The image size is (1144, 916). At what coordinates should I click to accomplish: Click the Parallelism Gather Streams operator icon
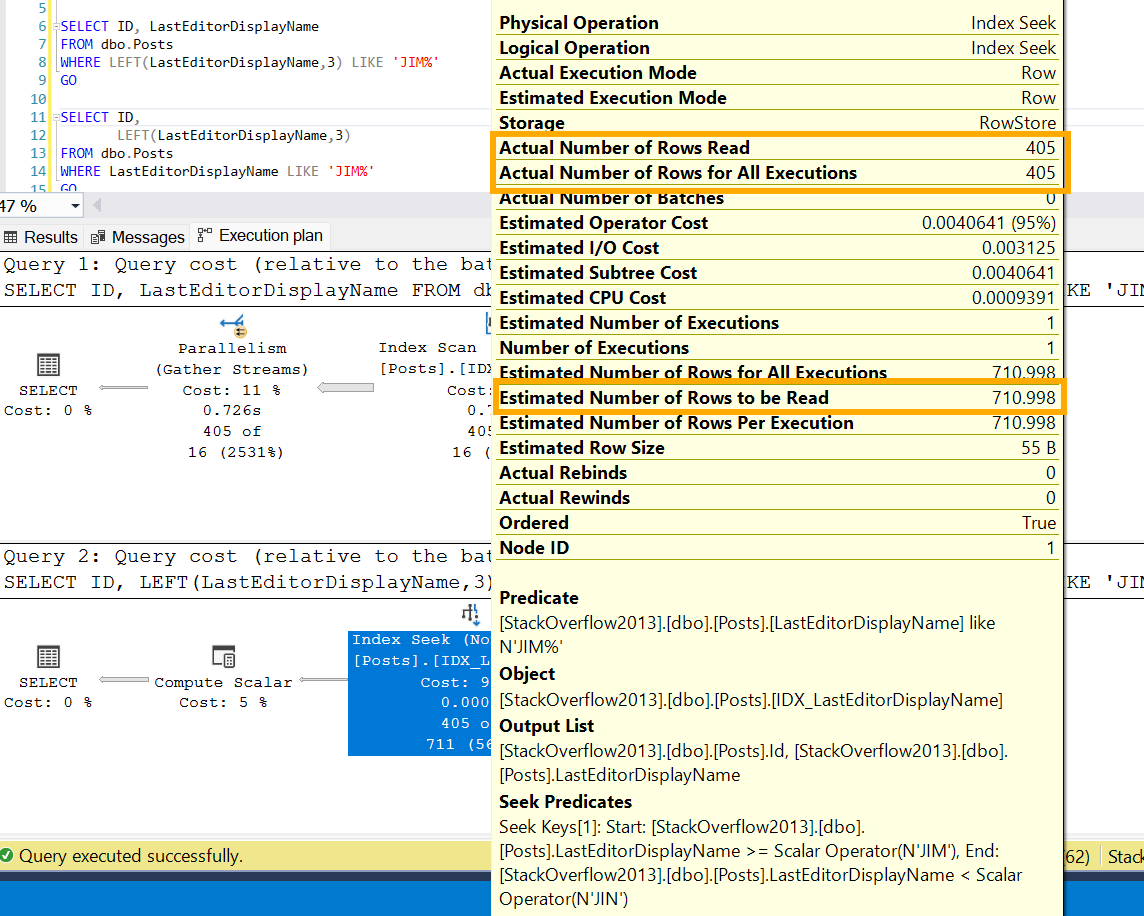tap(232, 325)
